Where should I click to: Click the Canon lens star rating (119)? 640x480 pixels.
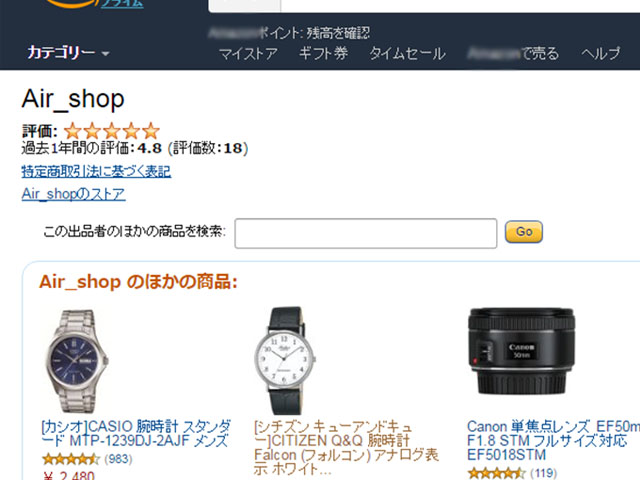point(513,473)
